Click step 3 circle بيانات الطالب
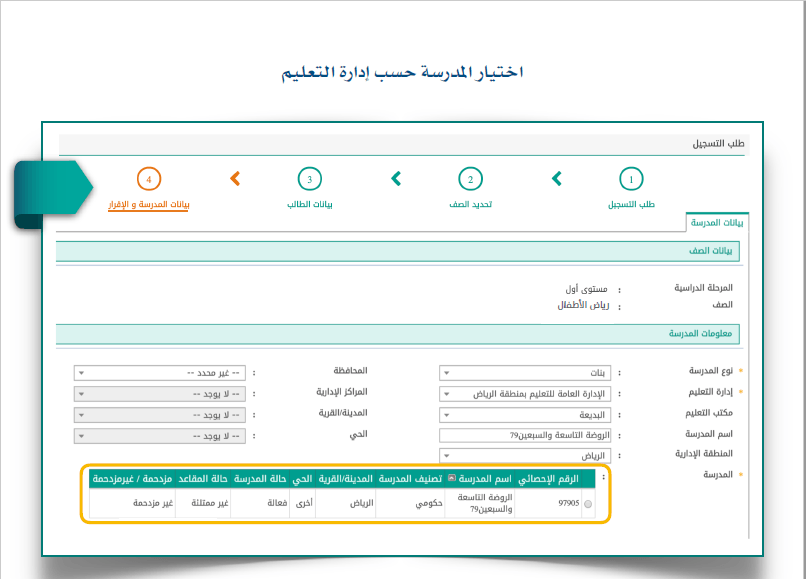 [309, 179]
